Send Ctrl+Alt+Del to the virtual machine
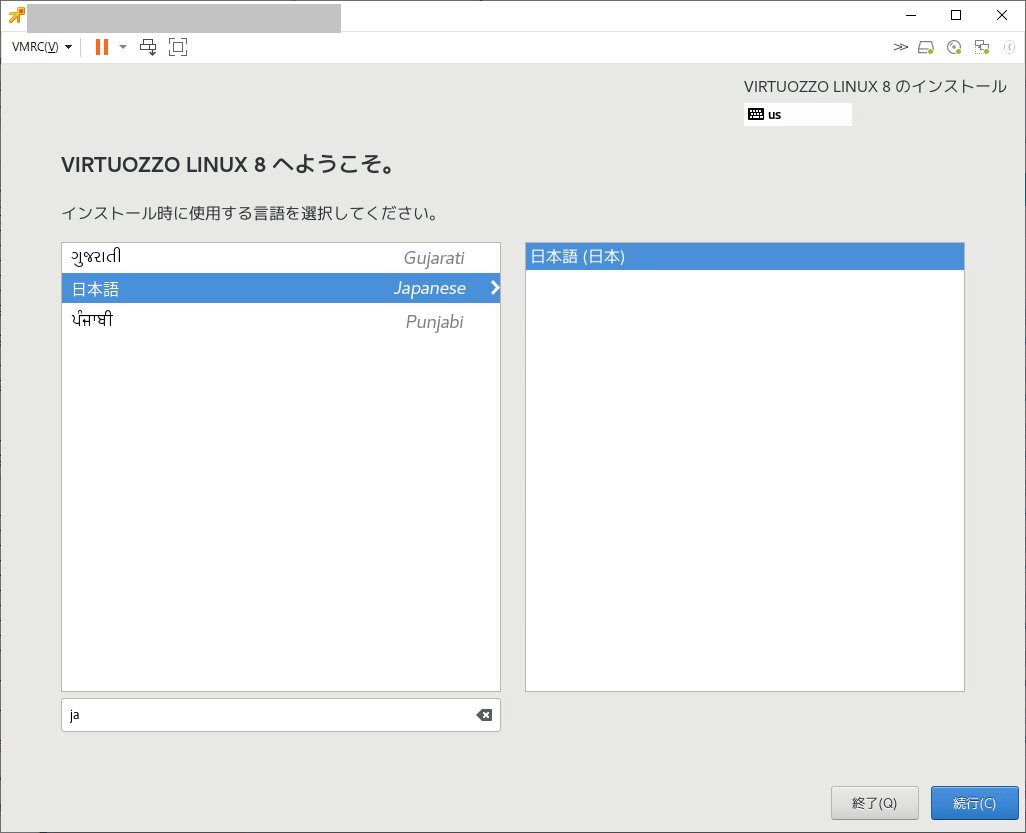 [149, 47]
